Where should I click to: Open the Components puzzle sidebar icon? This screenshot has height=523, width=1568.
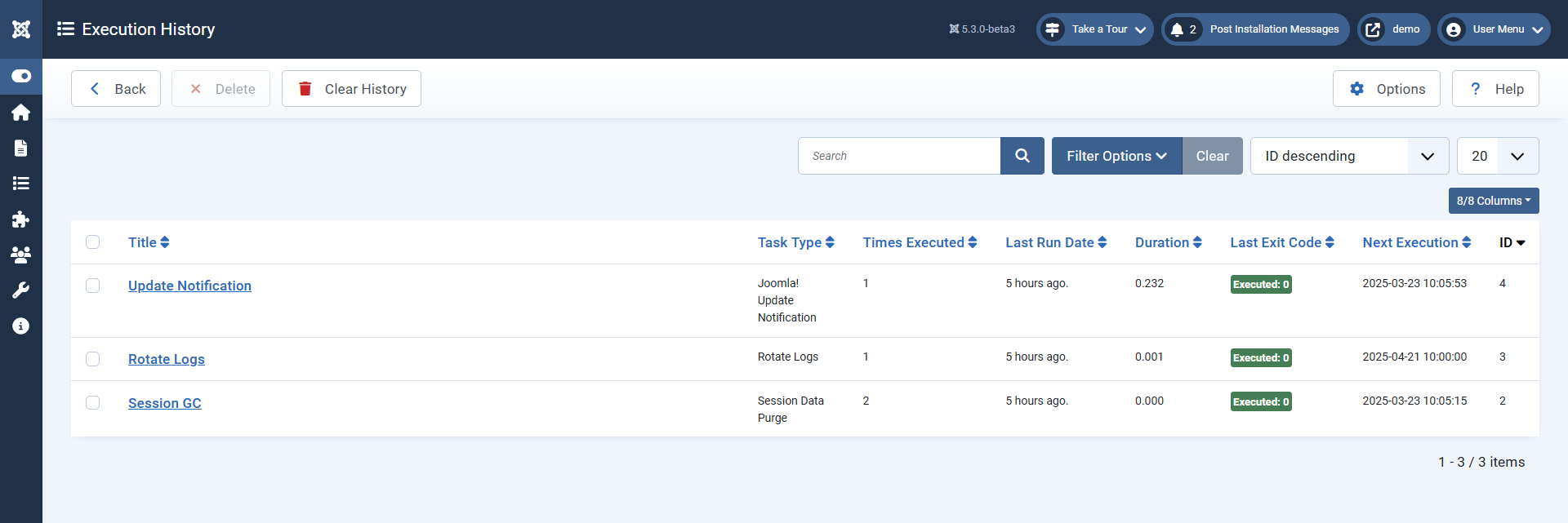(x=21, y=219)
